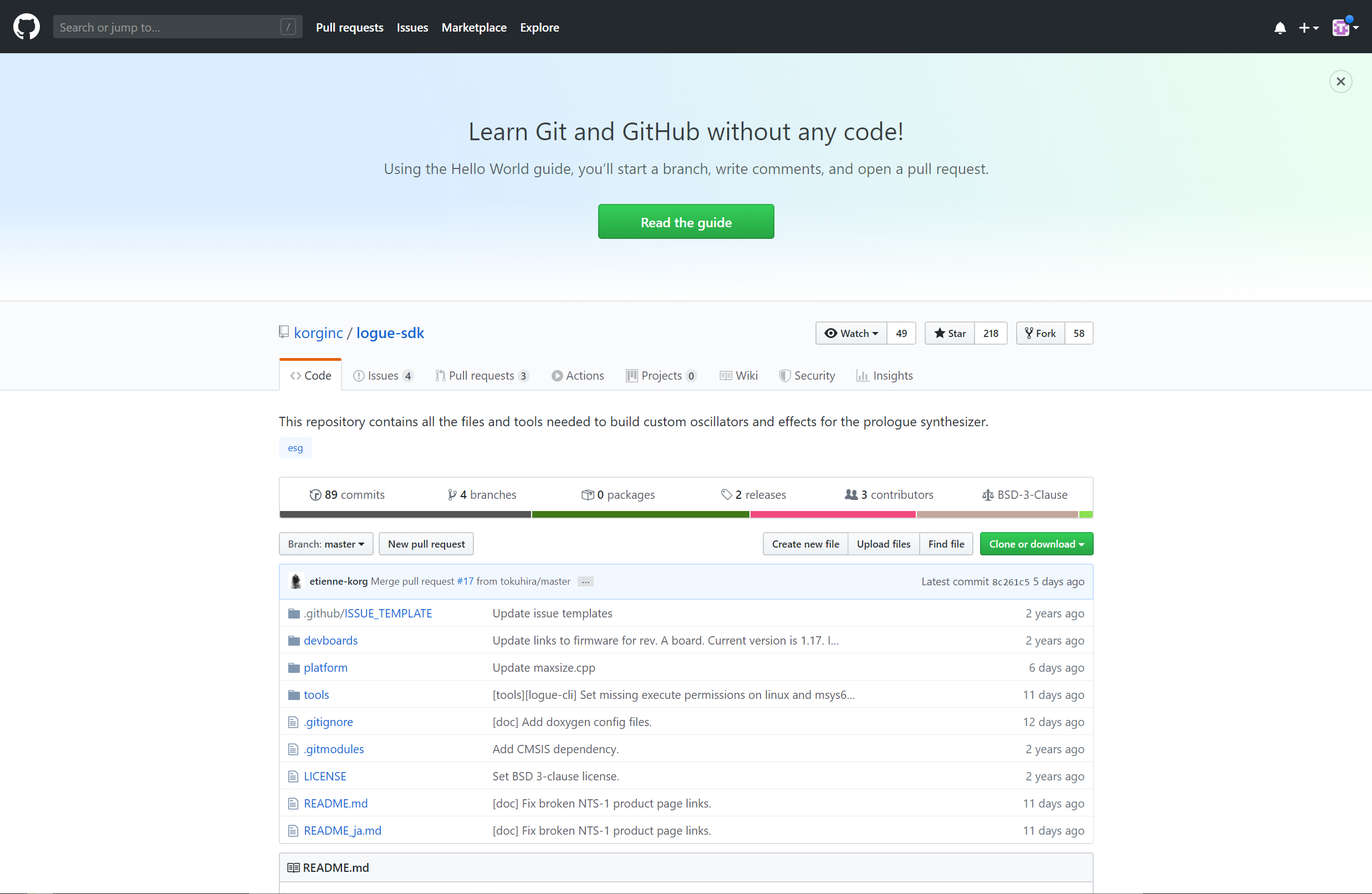View the 49 watchers count

click(x=901, y=333)
